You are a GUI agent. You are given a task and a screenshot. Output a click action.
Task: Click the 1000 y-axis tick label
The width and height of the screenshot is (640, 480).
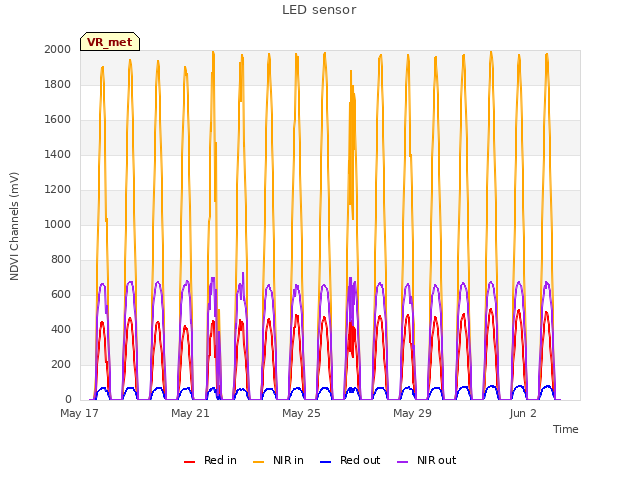coord(58,224)
